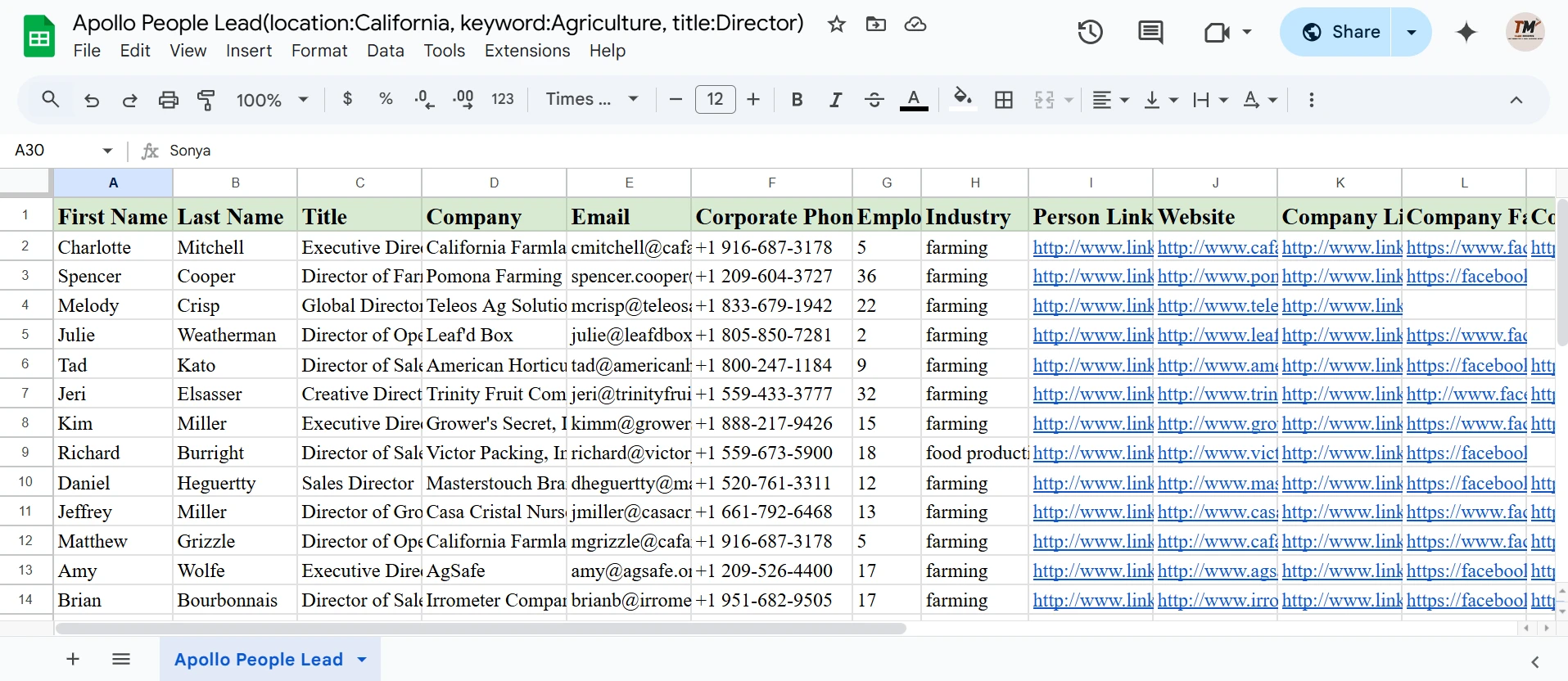Format as currency dollar sign
1568x681 pixels.
347,99
